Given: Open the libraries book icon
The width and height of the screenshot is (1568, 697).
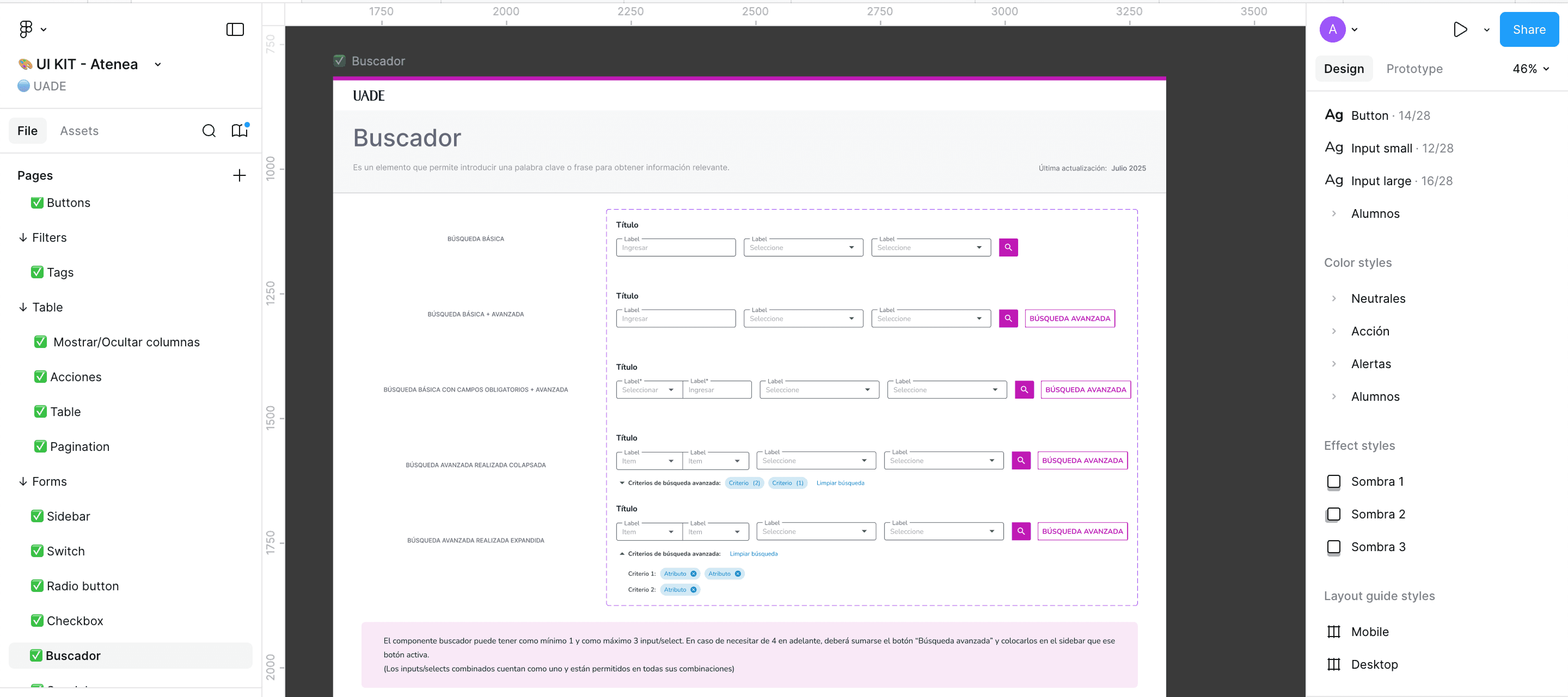Looking at the screenshot, I should point(239,131).
